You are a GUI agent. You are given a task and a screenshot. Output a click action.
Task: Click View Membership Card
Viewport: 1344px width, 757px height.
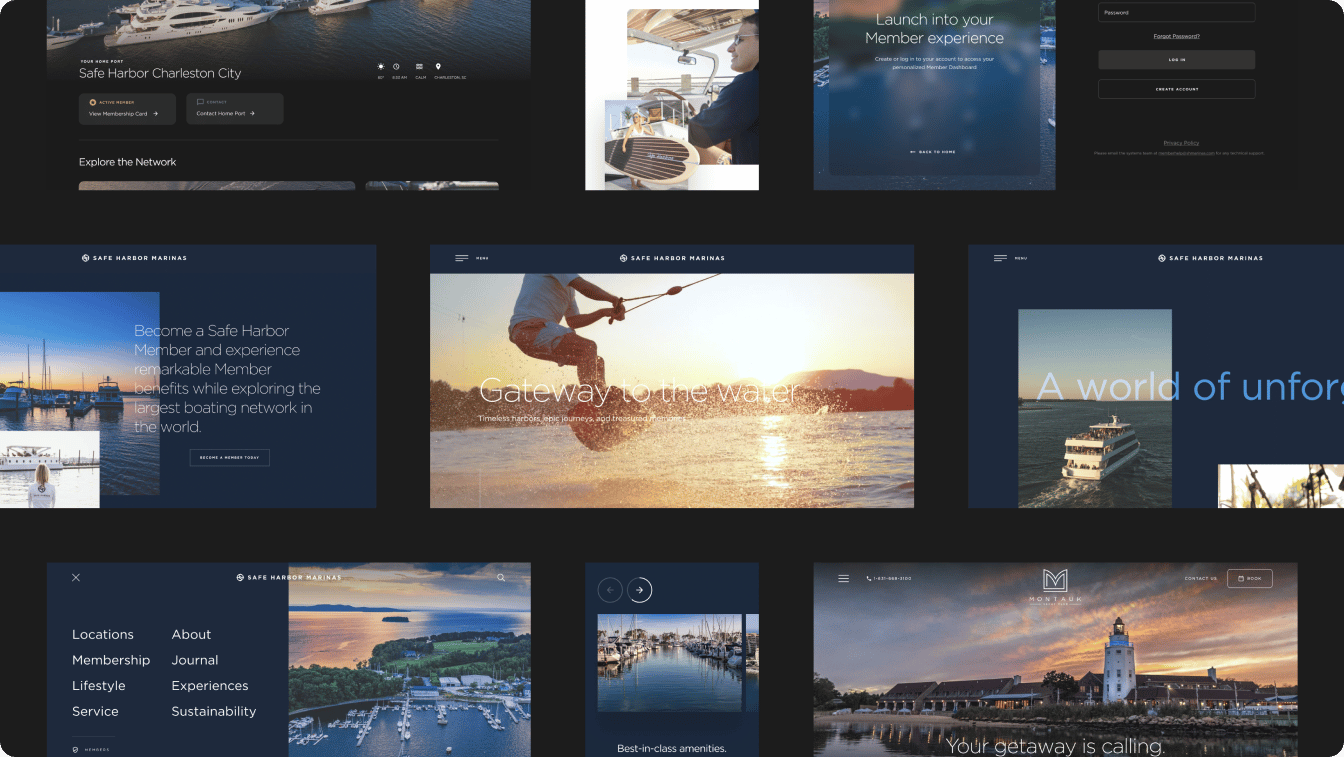point(127,113)
